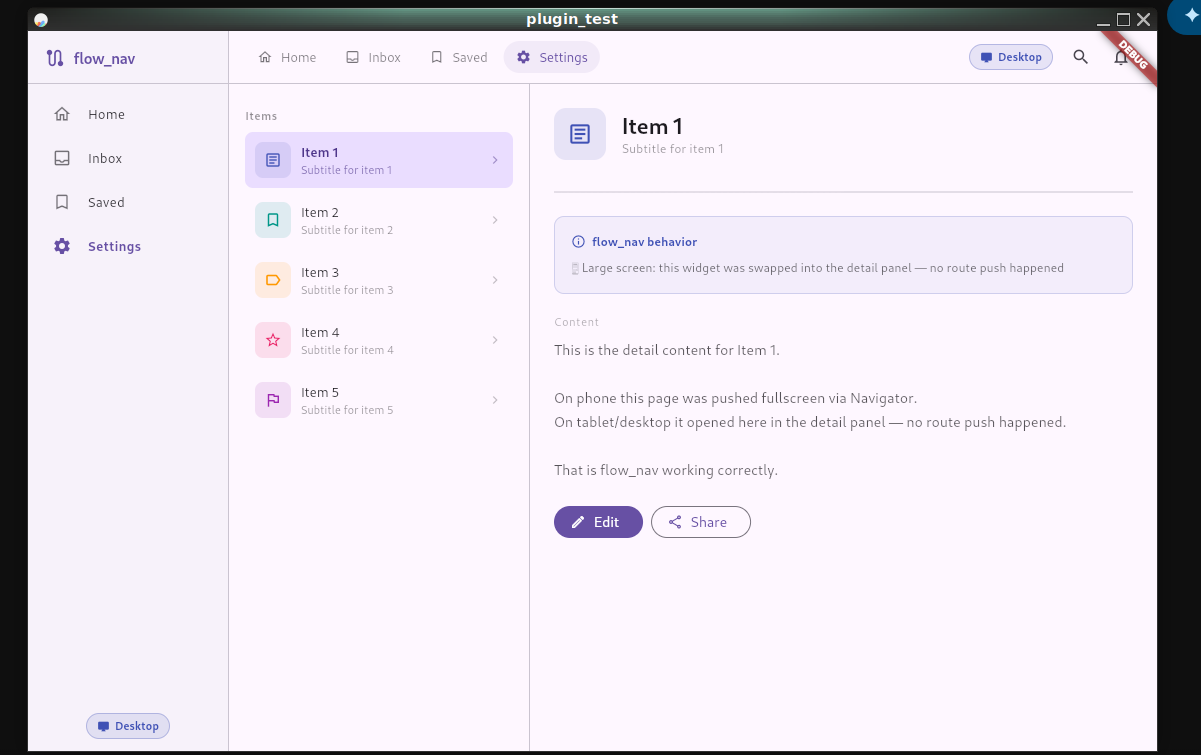Click "Subtitle for item 1" under the header title
Screen dimensions: 1201x755
(x=673, y=149)
